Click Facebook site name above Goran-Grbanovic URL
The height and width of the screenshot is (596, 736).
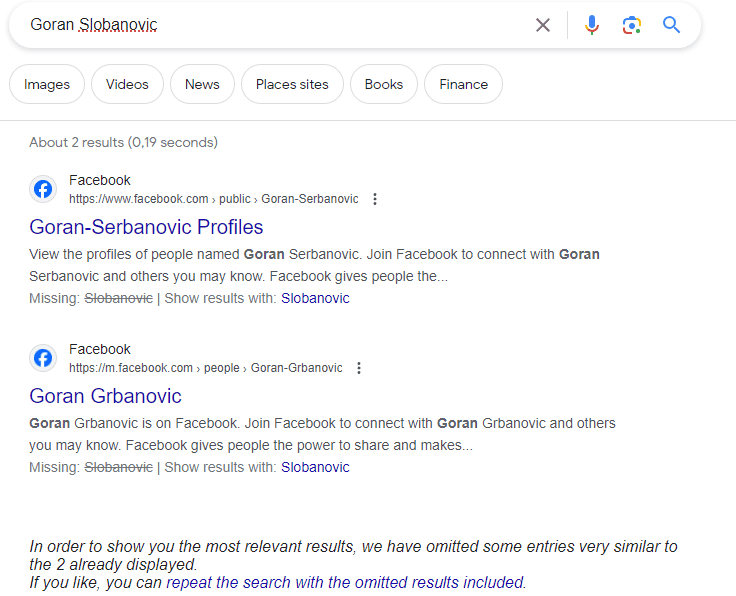[100, 349]
